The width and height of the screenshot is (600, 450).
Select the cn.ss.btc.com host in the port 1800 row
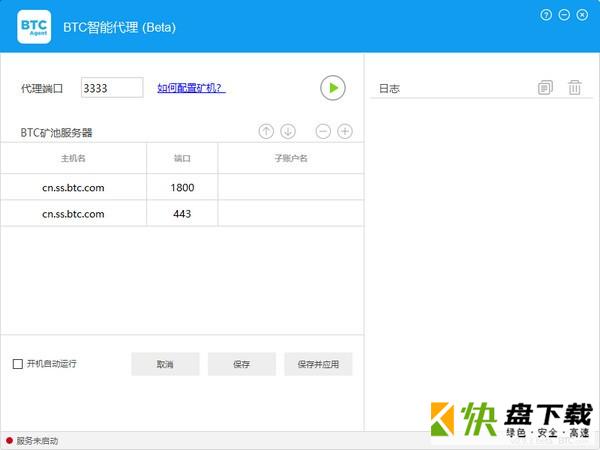(73, 188)
